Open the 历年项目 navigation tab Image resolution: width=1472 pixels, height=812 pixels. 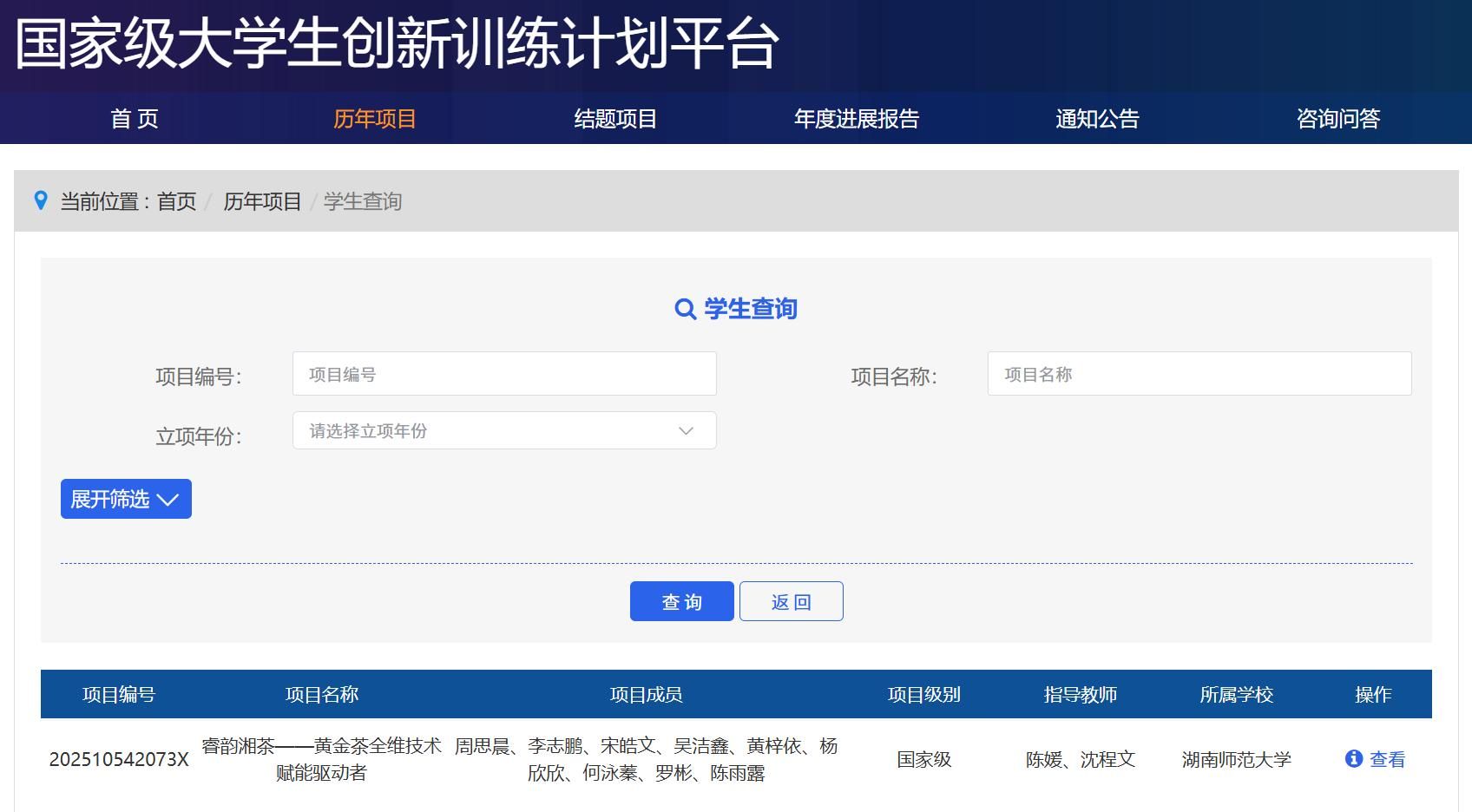click(x=375, y=119)
